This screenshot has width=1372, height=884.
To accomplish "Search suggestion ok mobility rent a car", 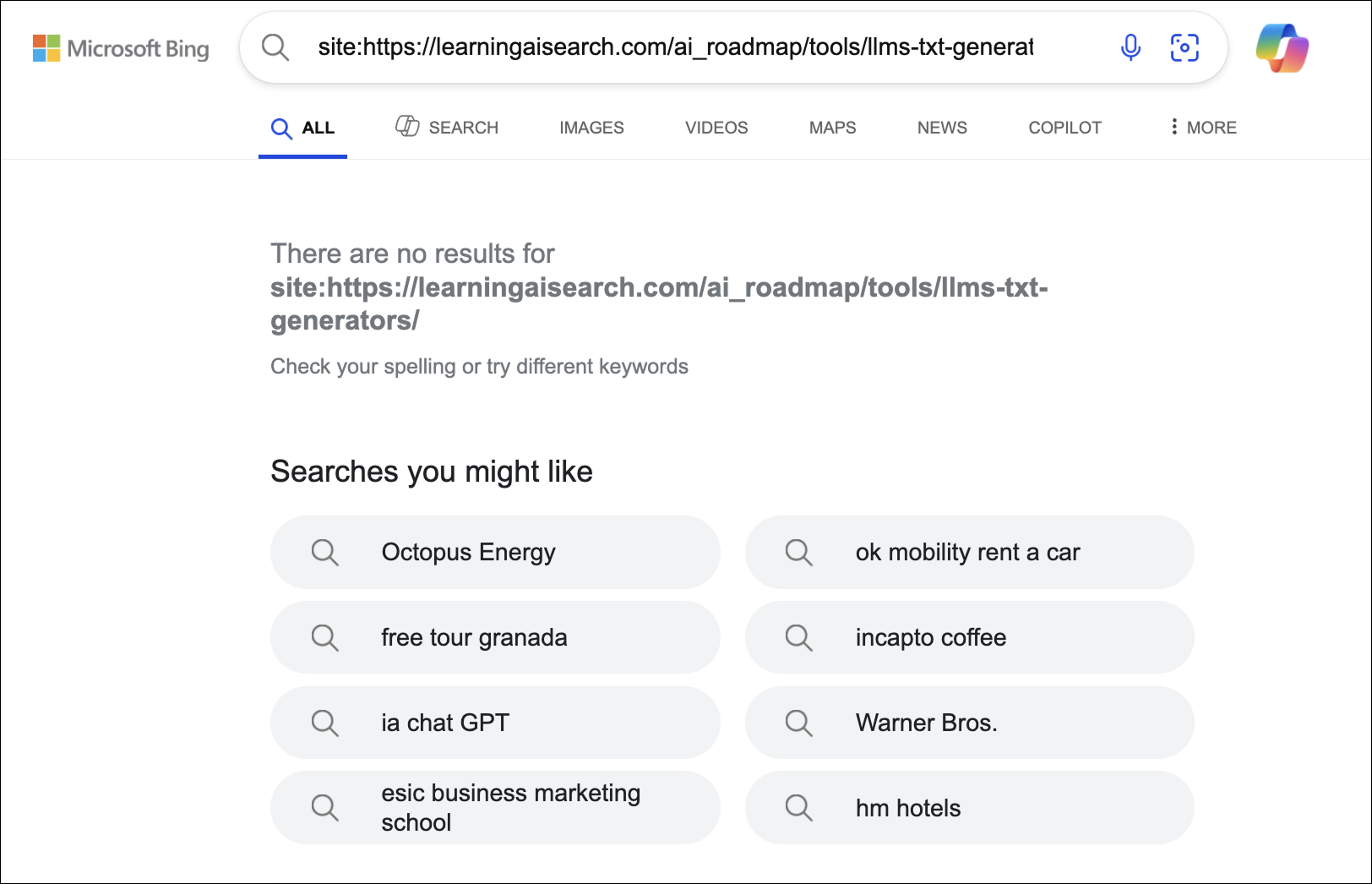I will tap(969, 553).
